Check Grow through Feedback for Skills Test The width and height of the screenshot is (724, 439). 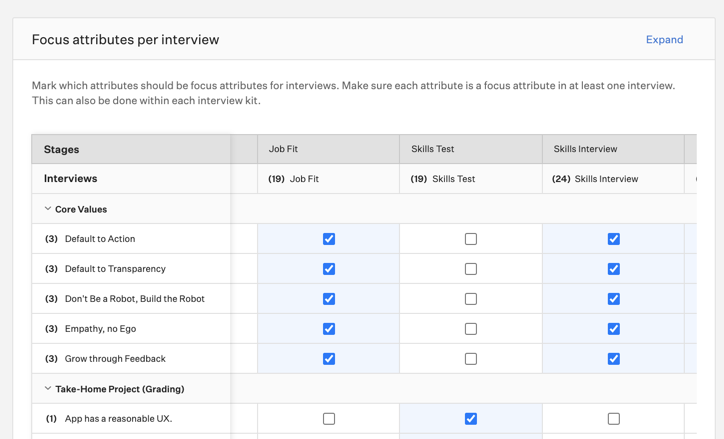471,359
